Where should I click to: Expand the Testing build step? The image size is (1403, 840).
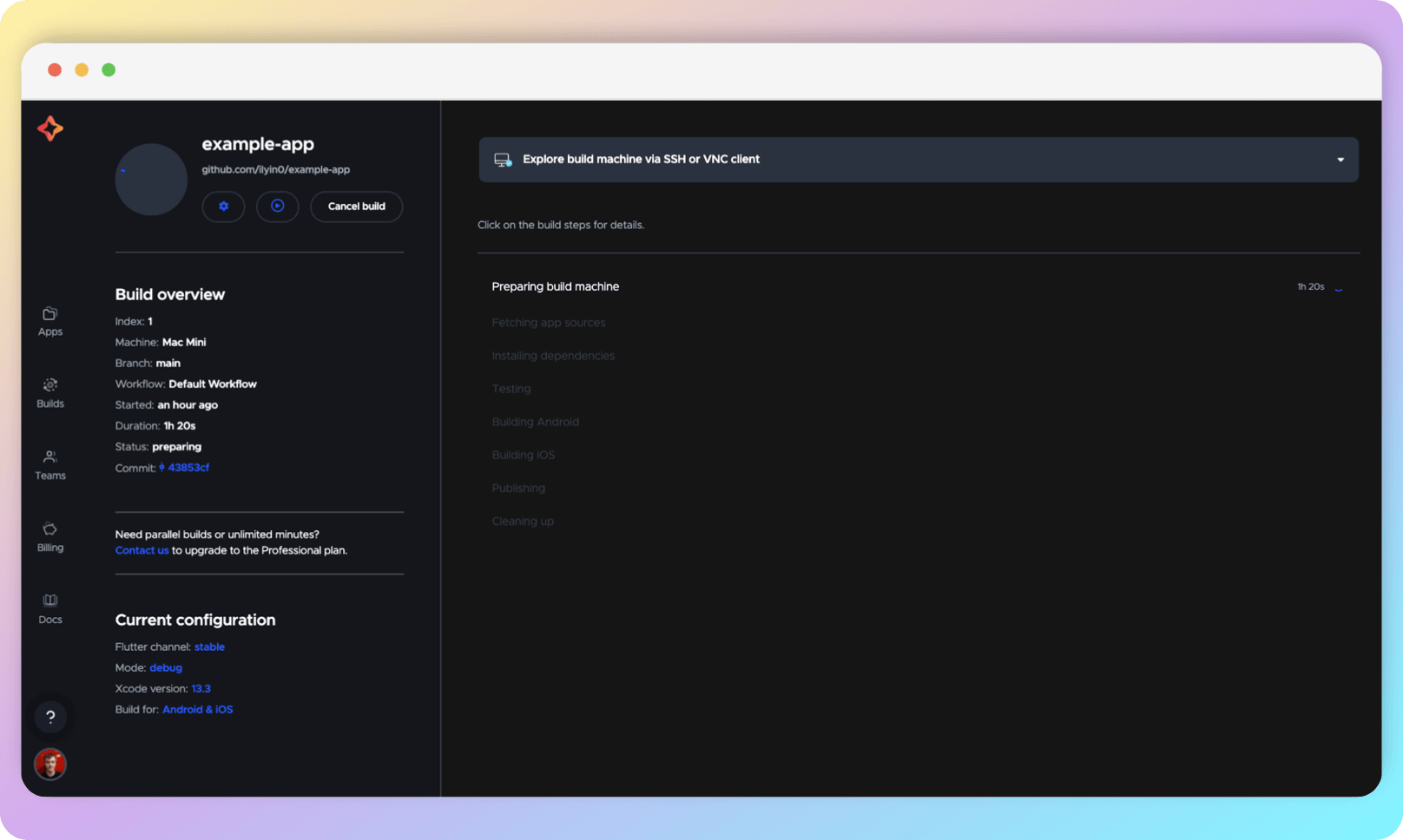511,389
